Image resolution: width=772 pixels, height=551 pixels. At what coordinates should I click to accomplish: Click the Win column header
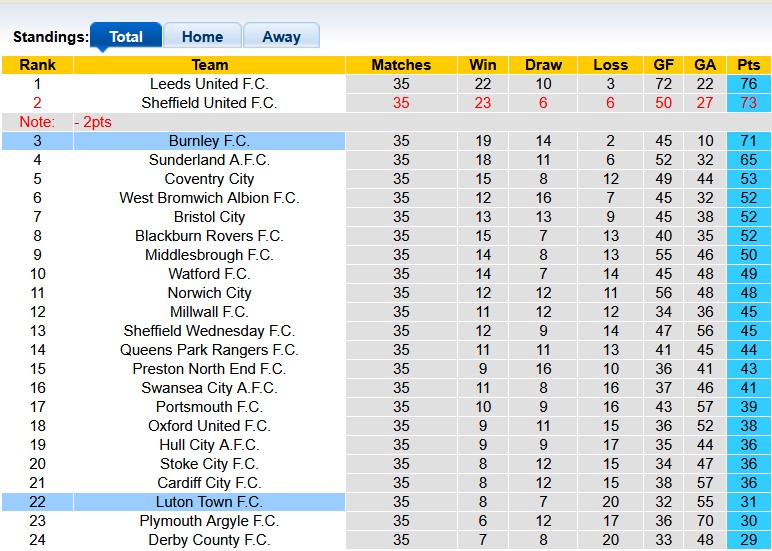coord(483,65)
